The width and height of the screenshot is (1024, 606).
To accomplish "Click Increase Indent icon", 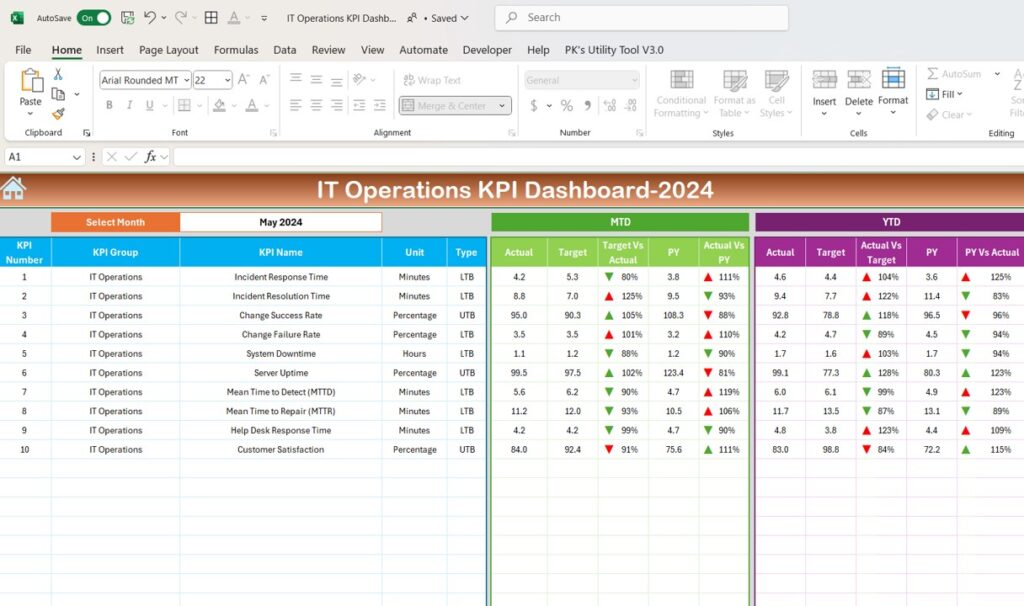I will (x=379, y=105).
